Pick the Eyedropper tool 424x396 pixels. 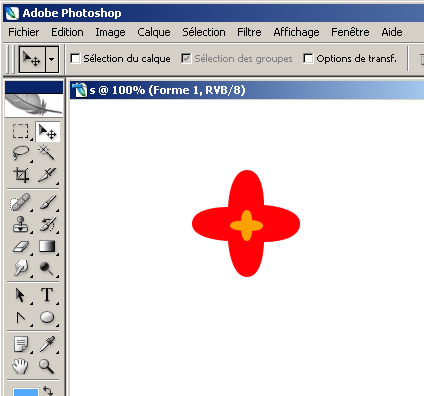47,344
